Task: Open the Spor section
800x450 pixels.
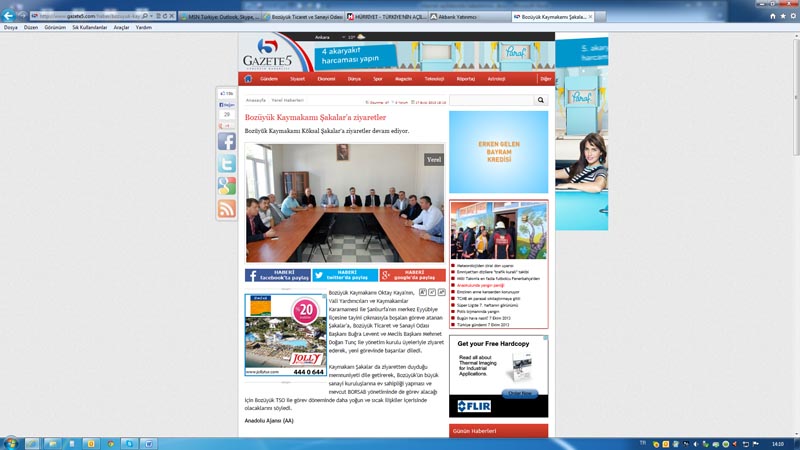Action: 378,79
